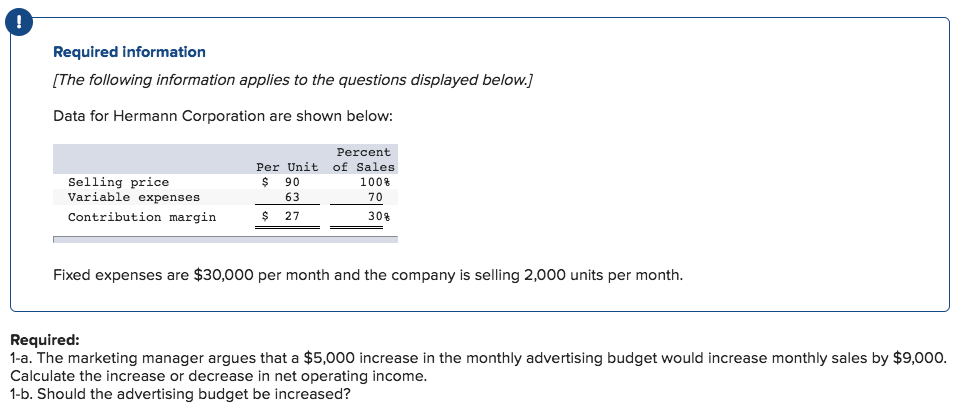Click the "Selling price" row label
This screenshot has width=967, height=415.
pos(118,182)
